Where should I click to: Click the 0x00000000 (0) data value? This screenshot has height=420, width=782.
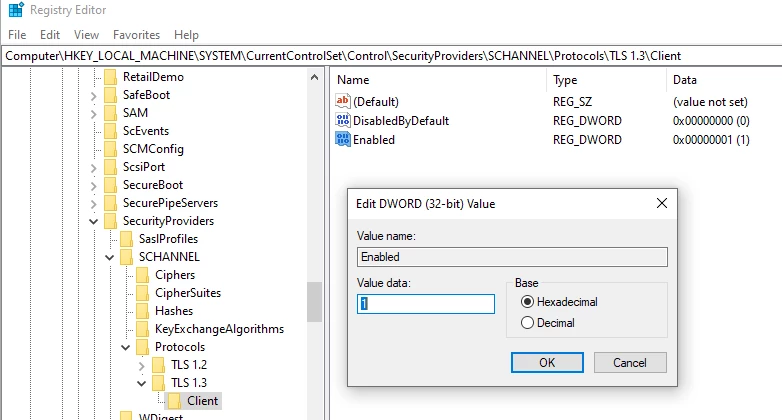pos(711,121)
